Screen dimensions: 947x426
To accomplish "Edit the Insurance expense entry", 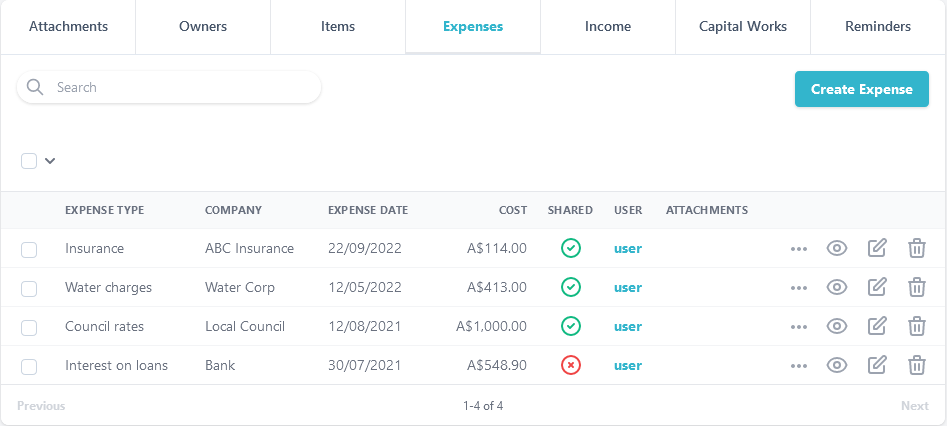I will [877, 249].
